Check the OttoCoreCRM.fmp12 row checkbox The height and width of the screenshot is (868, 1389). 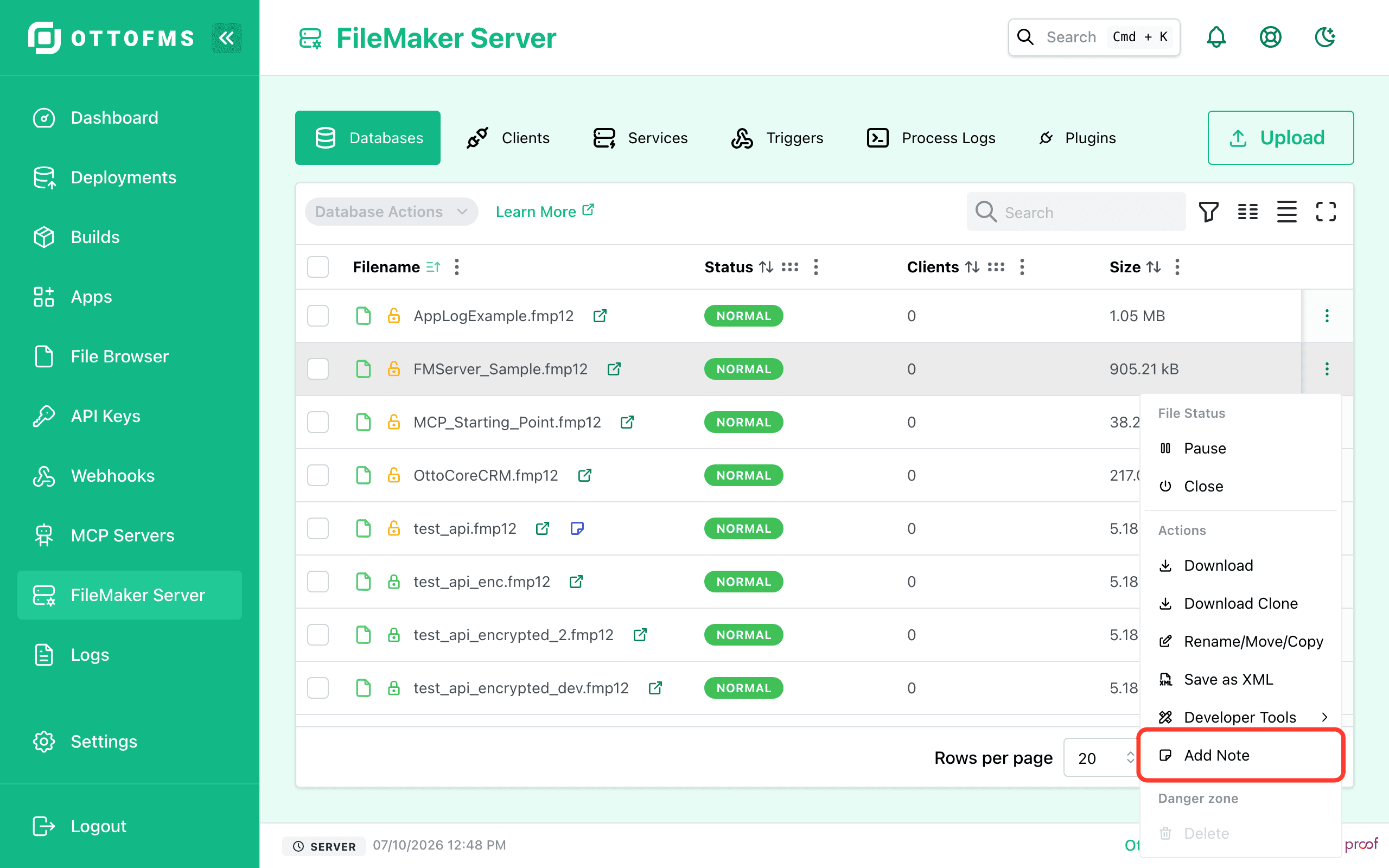pos(318,475)
